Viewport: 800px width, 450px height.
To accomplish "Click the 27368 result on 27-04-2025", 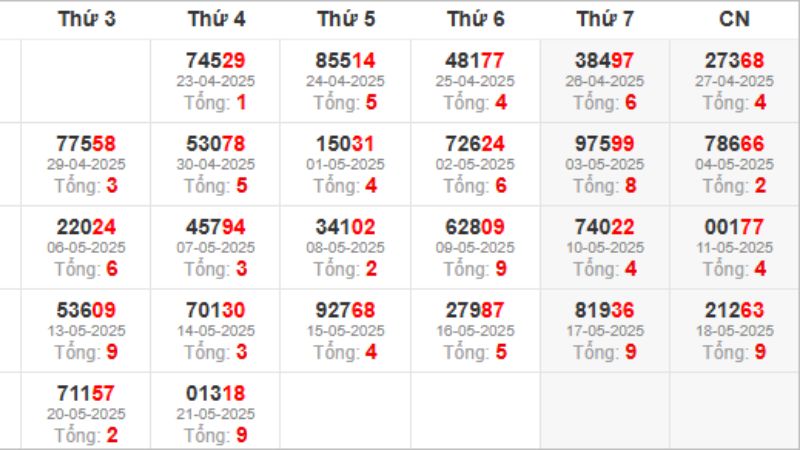I will pos(734,61).
